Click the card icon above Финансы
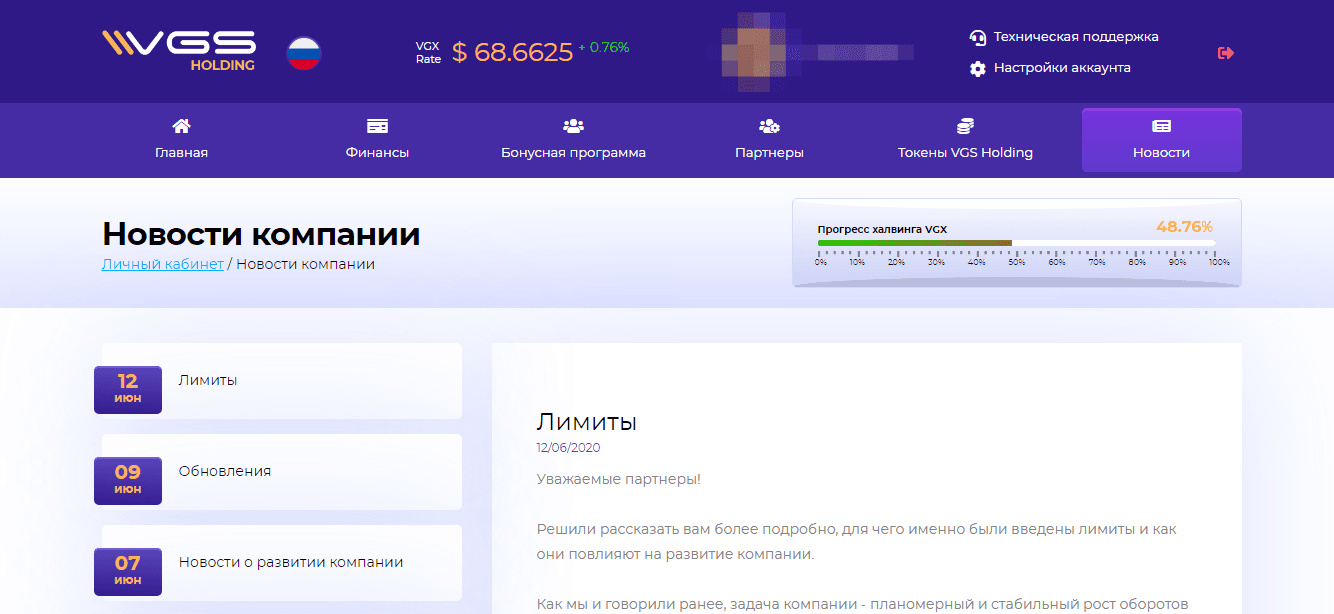 (377, 126)
